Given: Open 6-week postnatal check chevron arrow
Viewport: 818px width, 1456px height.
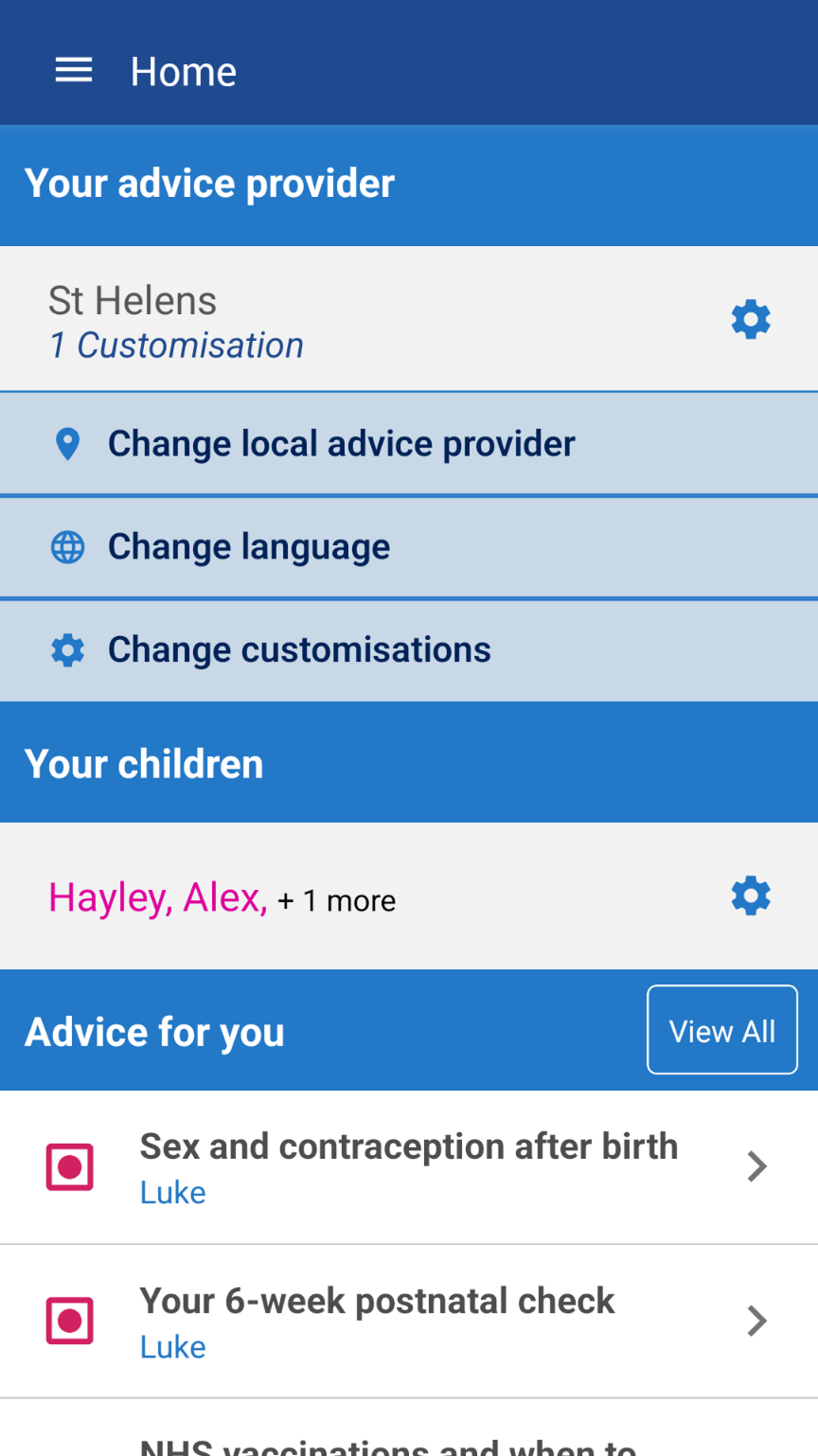Looking at the screenshot, I should point(756,1321).
